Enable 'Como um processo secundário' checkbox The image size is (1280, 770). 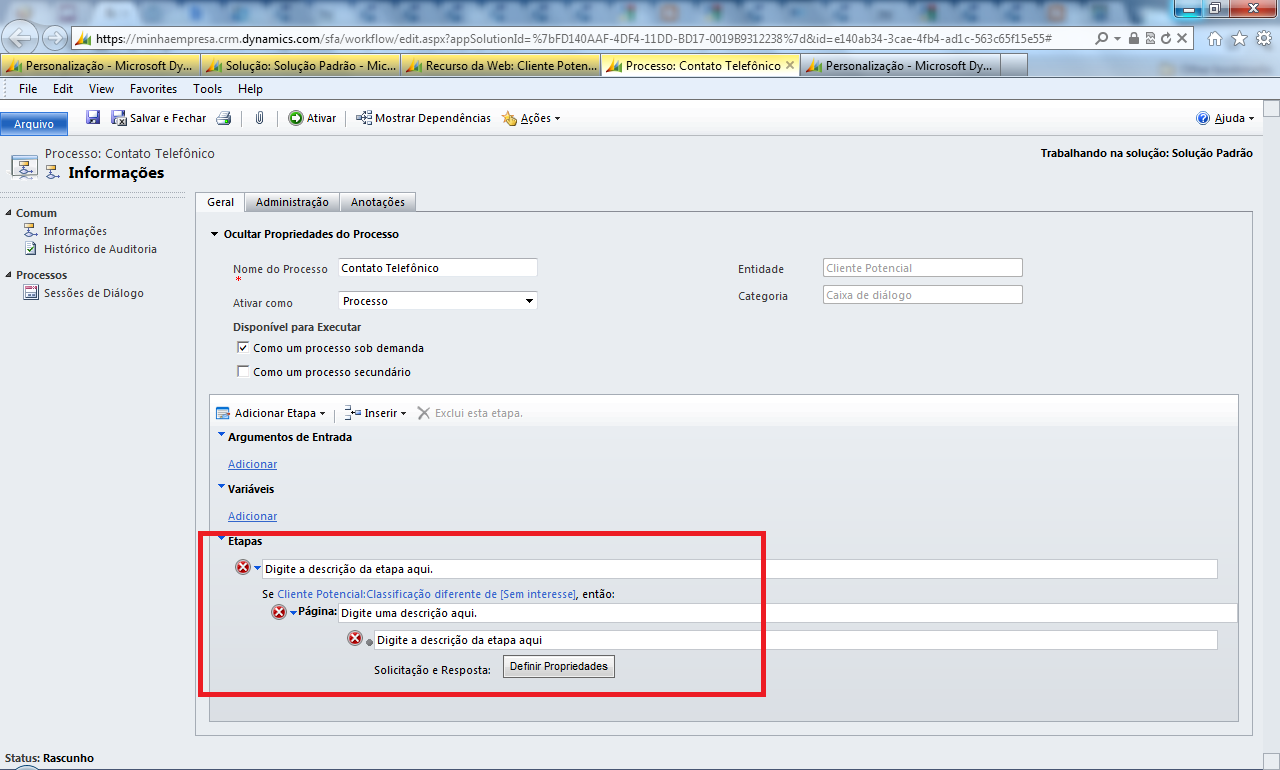pos(242,372)
